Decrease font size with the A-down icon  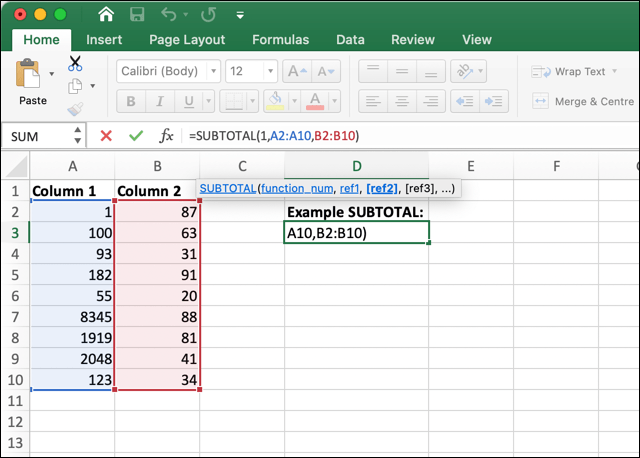(326, 71)
